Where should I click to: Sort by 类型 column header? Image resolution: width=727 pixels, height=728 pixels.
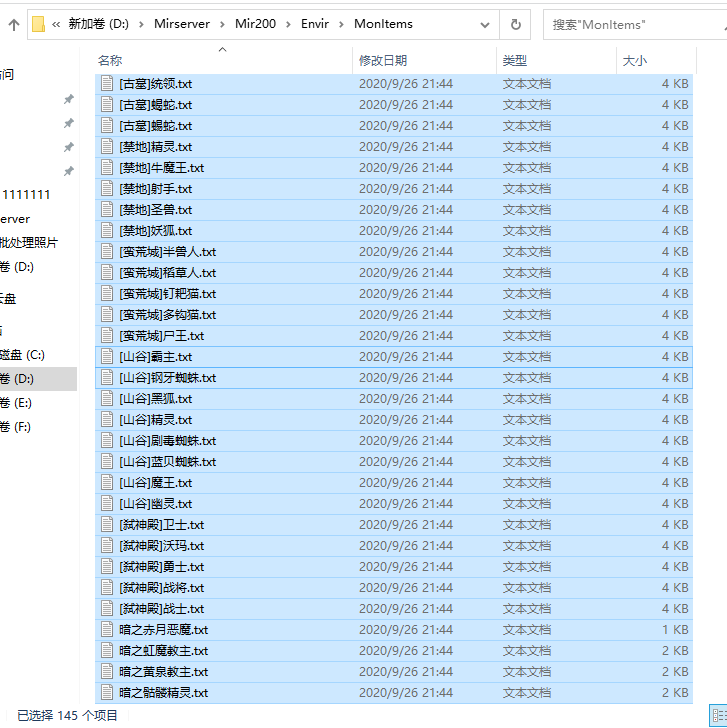click(x=514, y=60)
